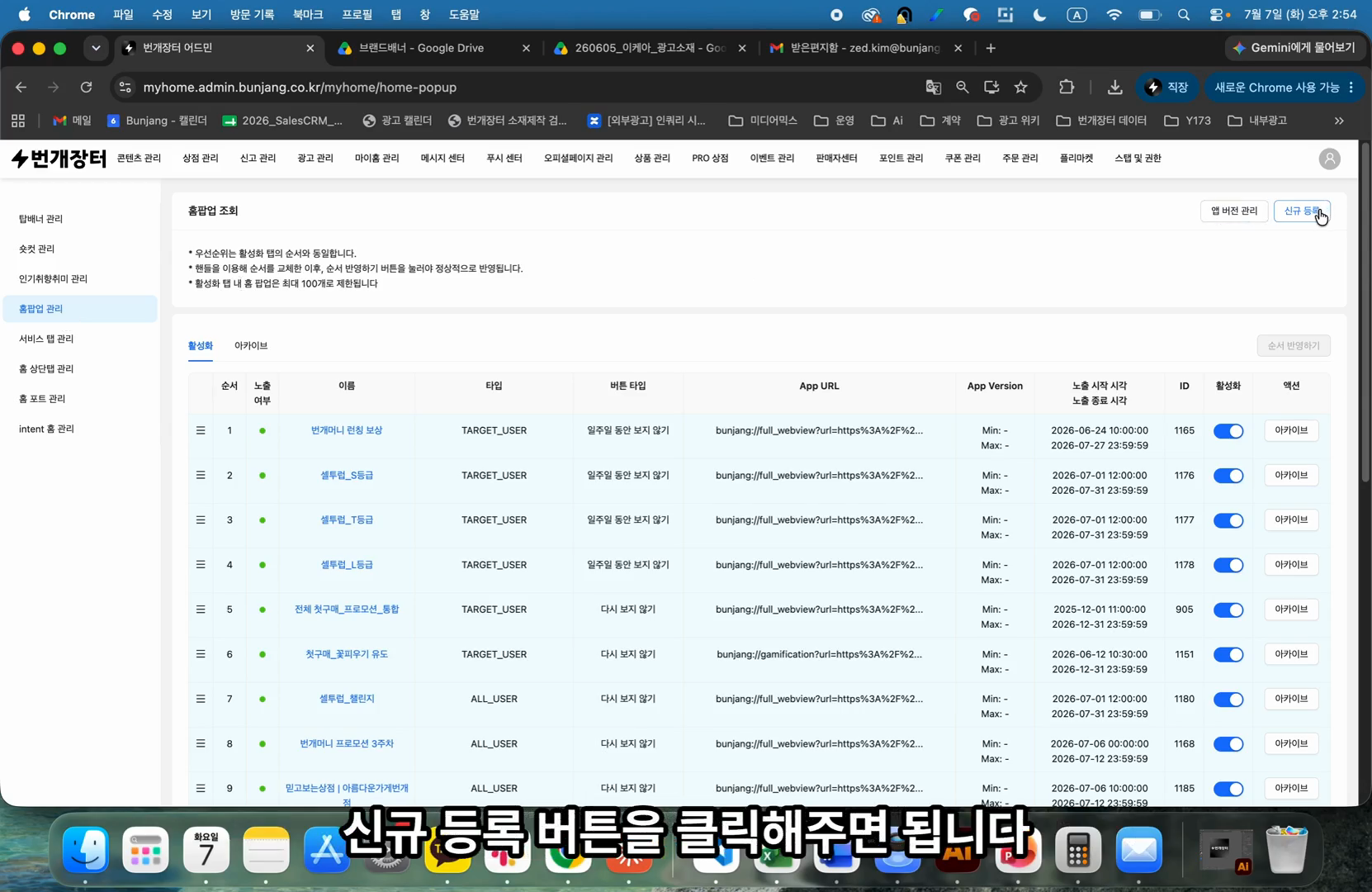Archive the 번개머니 런칭 보상 popup
Viewport: 1372px width, 892px height.
tap(1291, 430)
